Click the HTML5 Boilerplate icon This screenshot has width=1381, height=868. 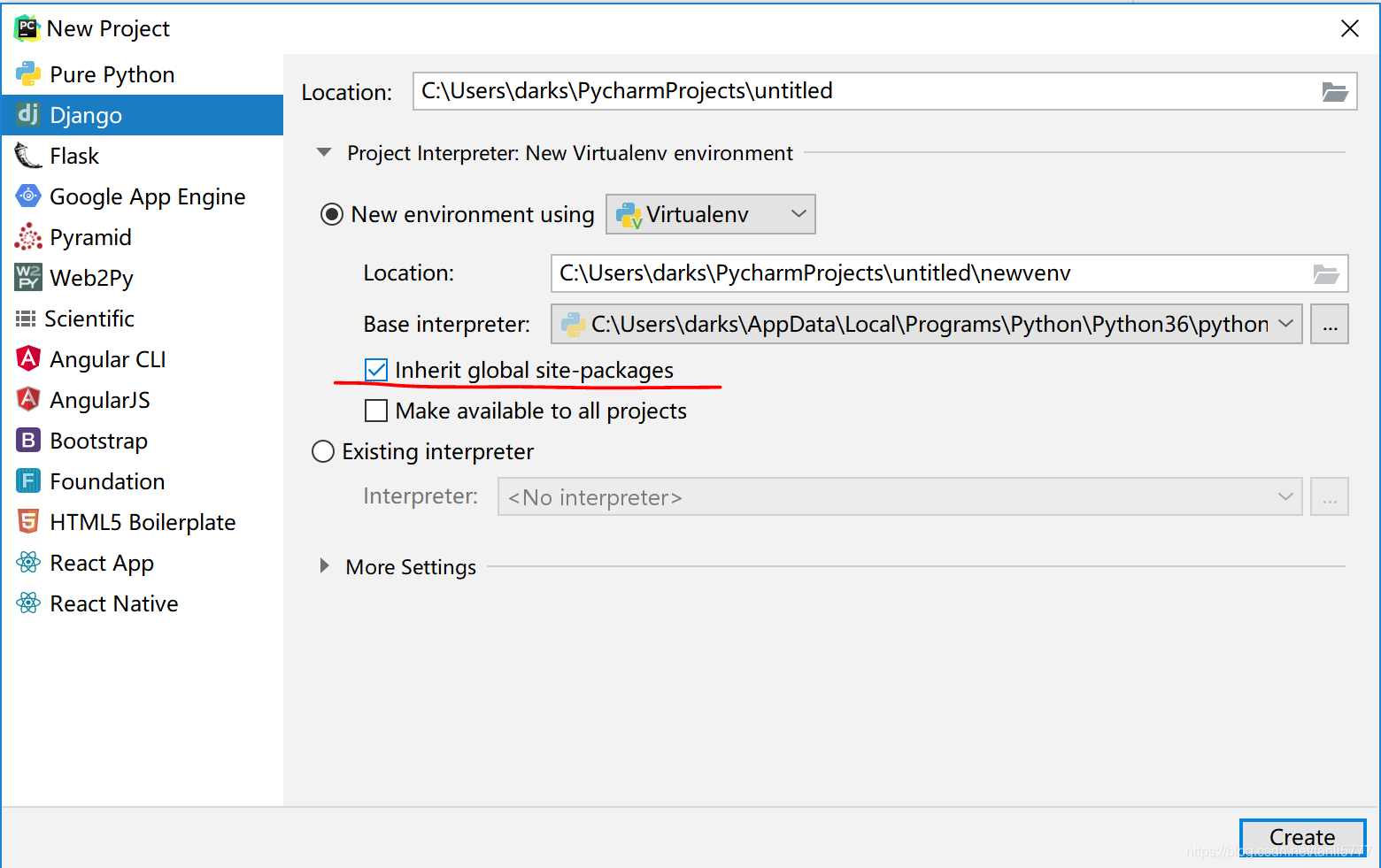[28, 521]
